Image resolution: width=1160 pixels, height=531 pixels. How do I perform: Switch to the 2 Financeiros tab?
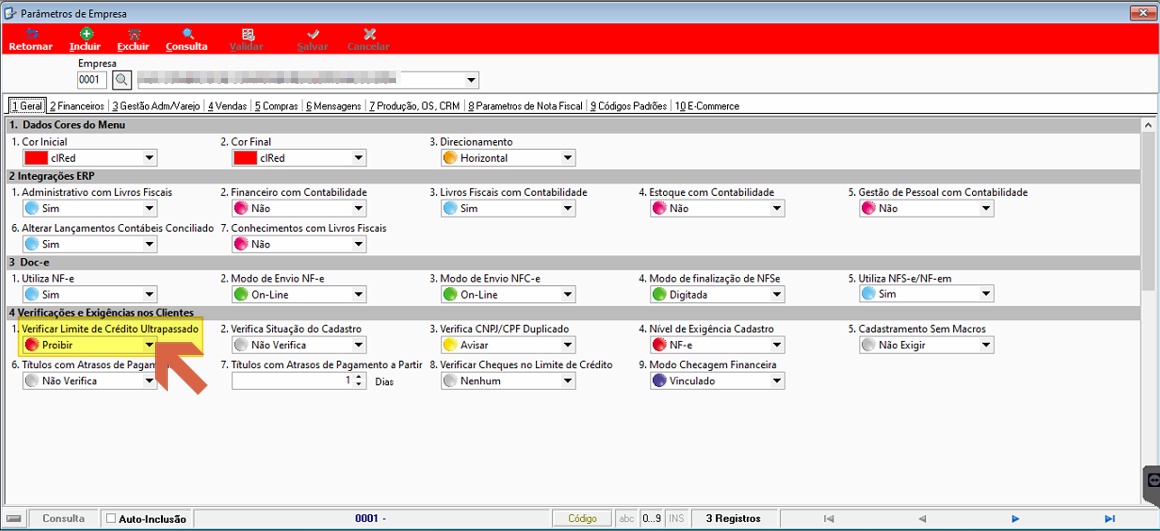click(x=77, y=106)
